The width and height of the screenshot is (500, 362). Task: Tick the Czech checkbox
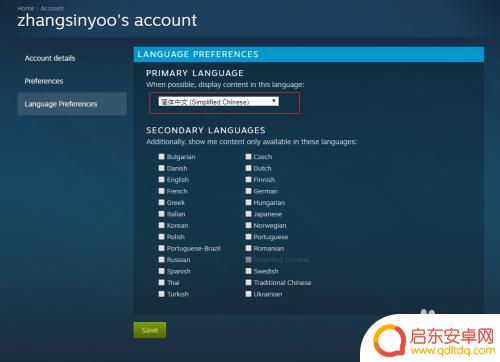coord(248,156)
